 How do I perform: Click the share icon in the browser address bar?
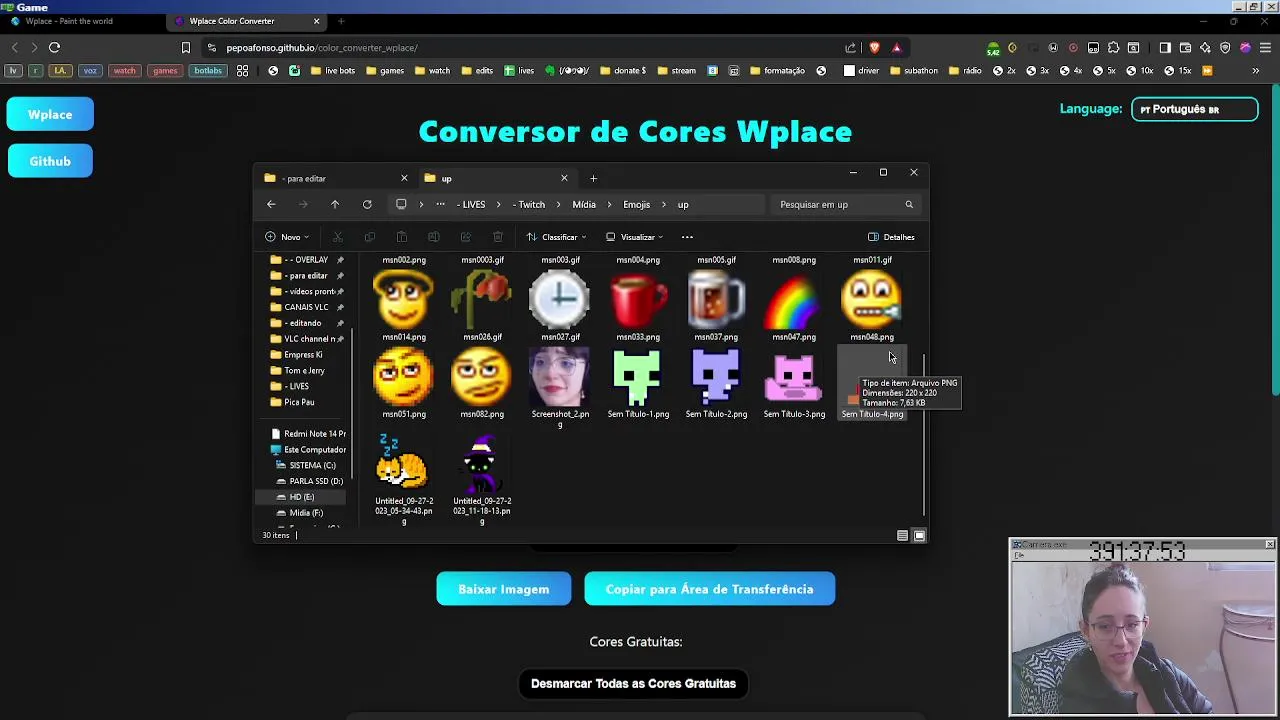851,47
